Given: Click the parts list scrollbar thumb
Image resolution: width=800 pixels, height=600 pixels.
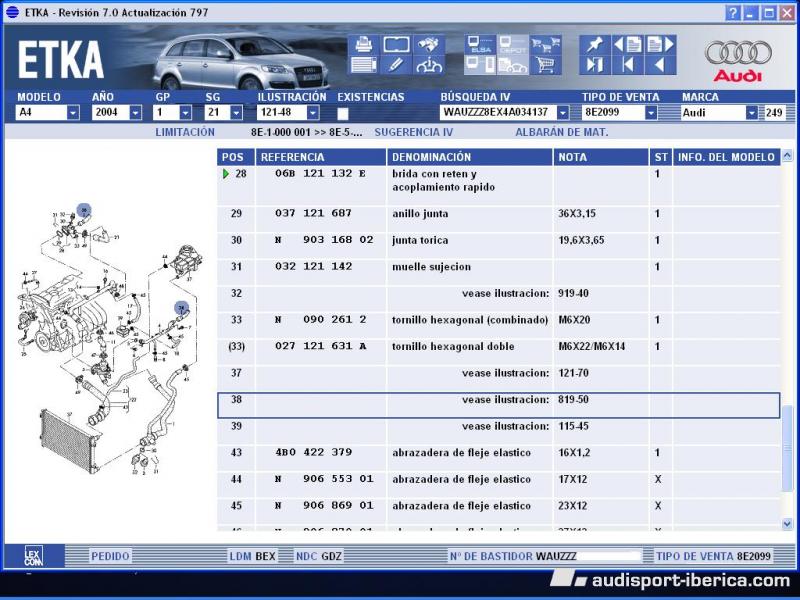Looking at the screenshot, I should (x=787, y=449).
